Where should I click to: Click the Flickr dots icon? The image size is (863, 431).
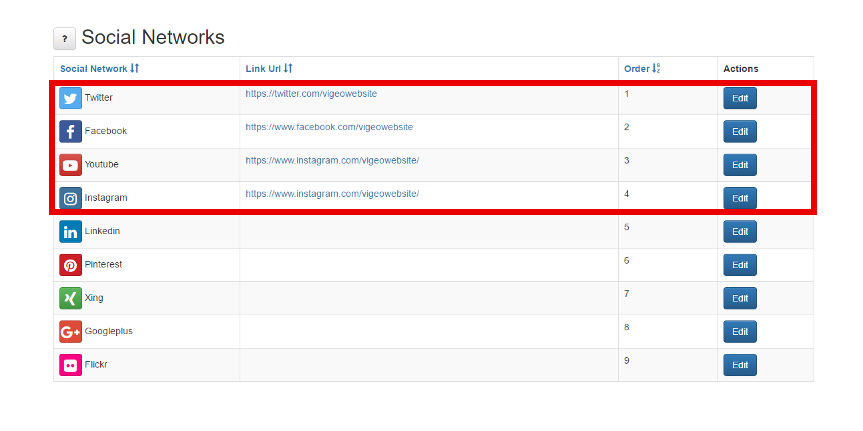pyautogui.click(x=70, y=365)
